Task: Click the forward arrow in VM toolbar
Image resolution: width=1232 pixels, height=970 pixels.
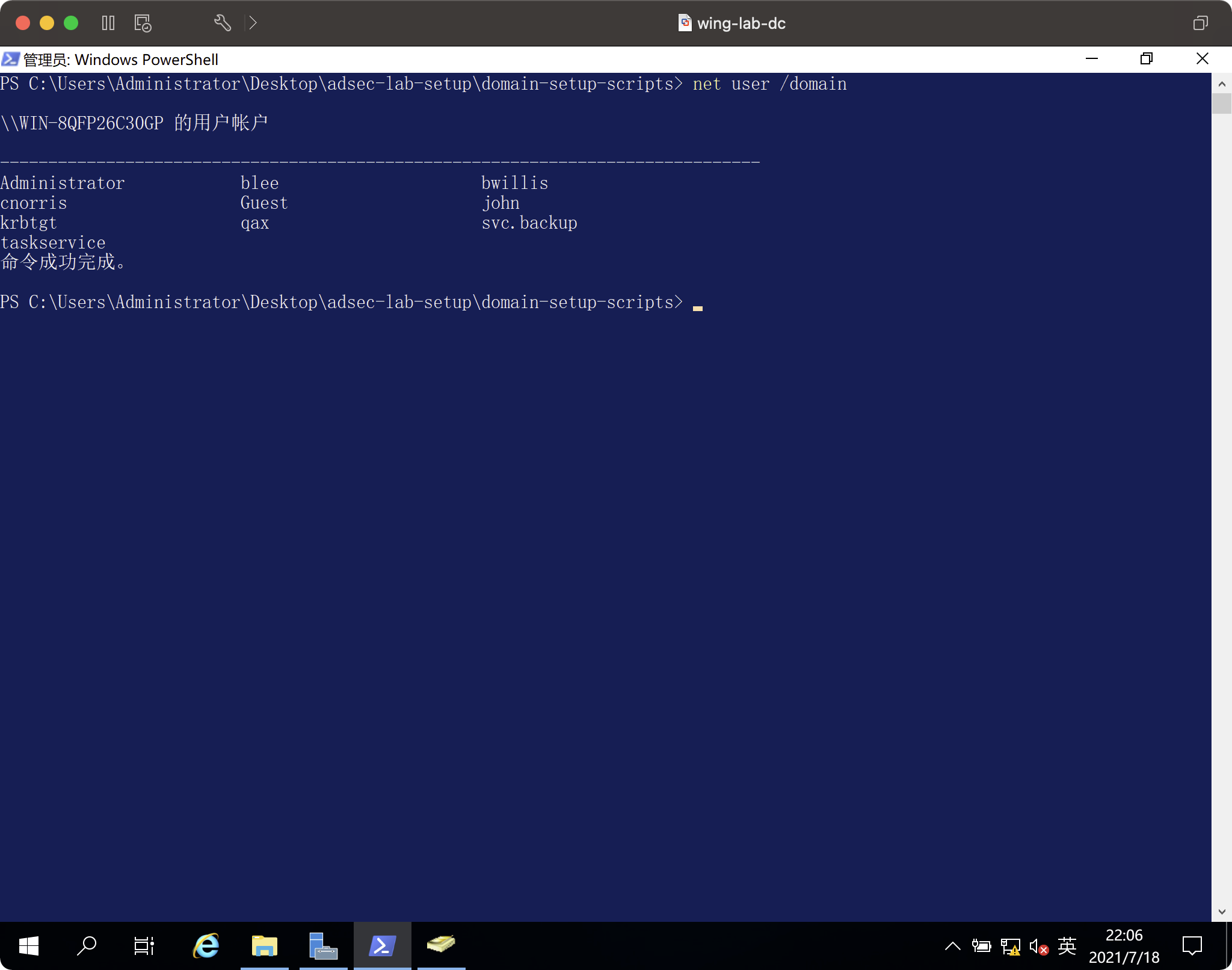Action: (x=253, y=23)
